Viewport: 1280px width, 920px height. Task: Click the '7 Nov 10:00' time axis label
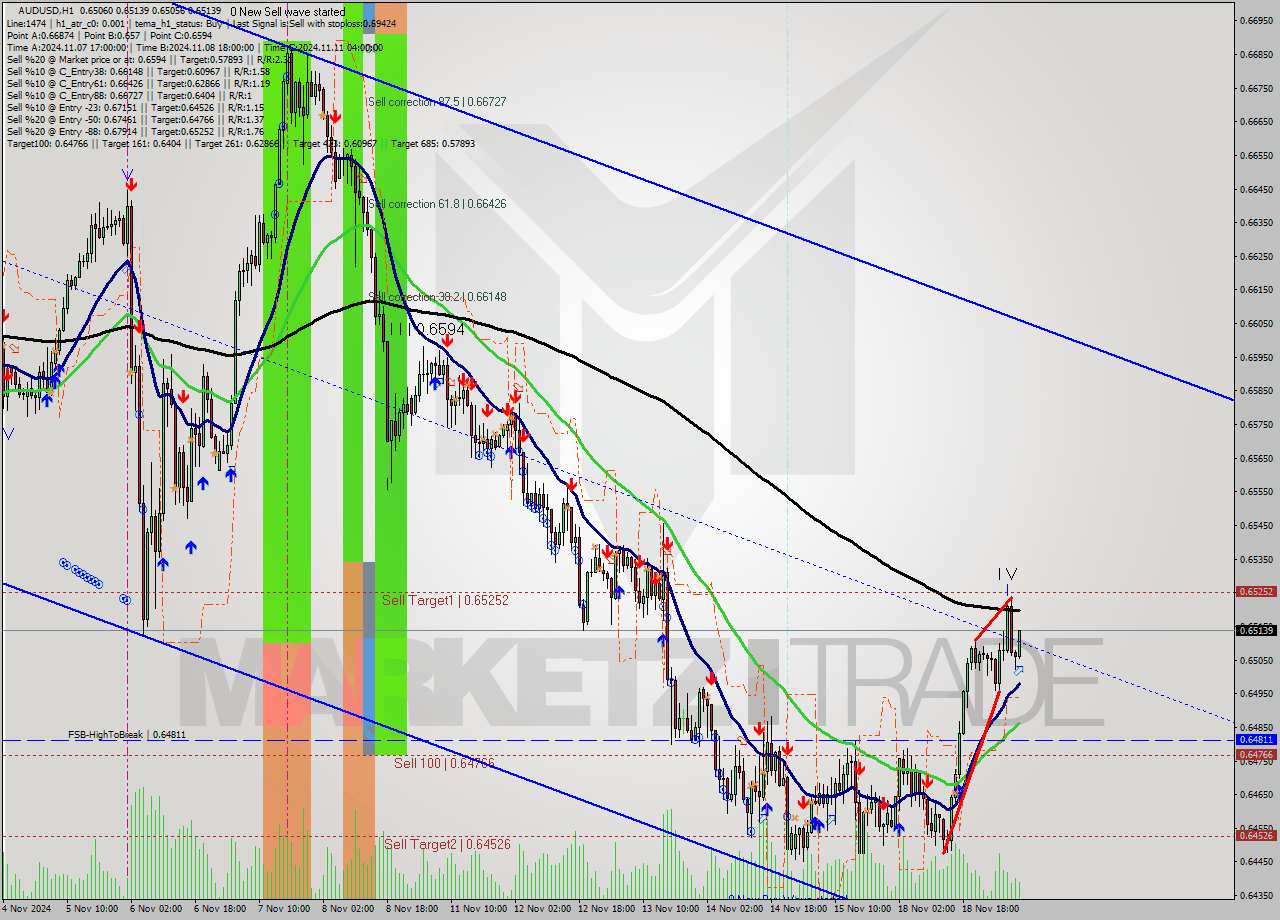pyautogui.click(x=285, y=910)
